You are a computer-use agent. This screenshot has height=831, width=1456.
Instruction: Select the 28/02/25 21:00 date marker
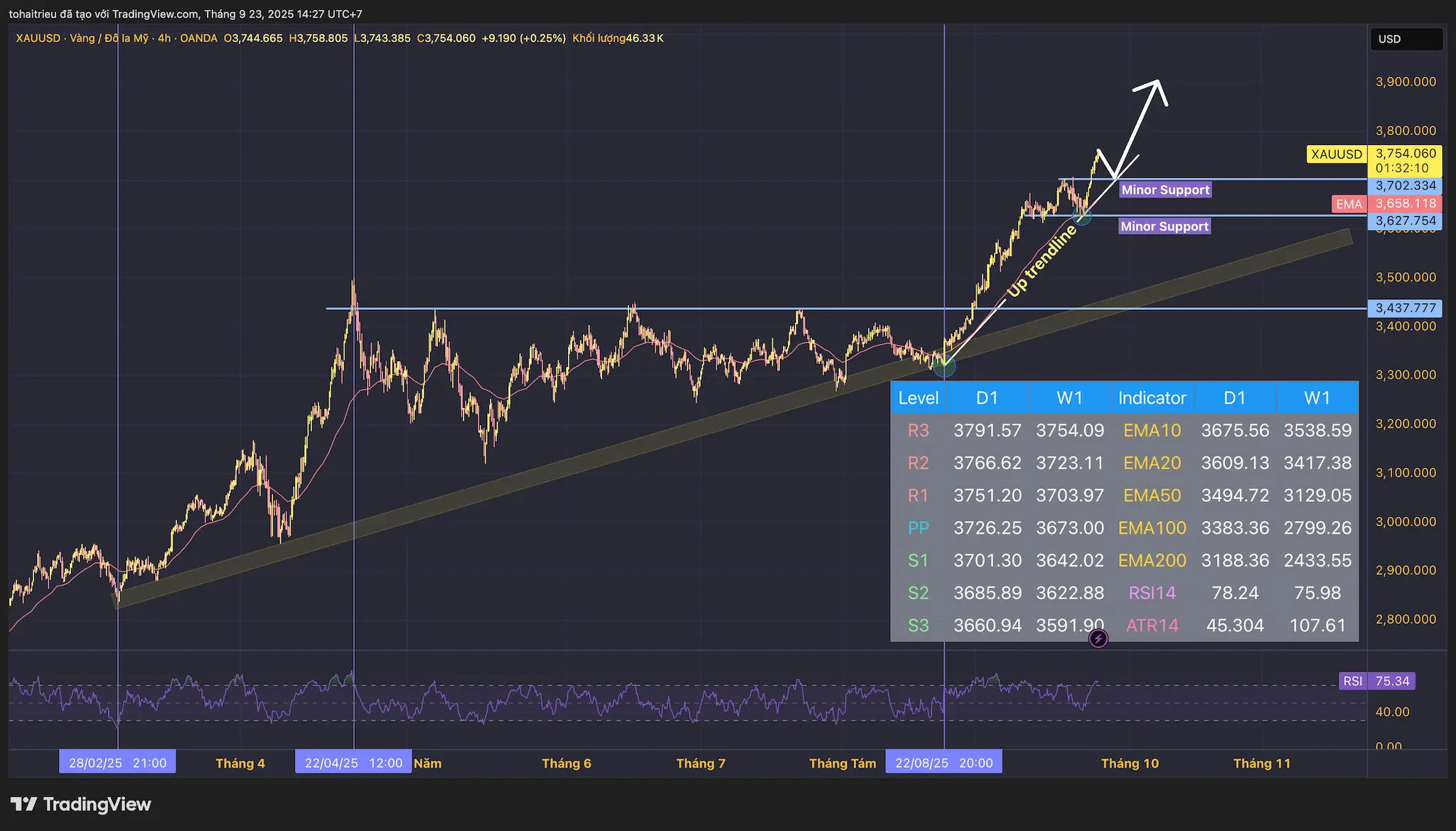tap(117, 763)
